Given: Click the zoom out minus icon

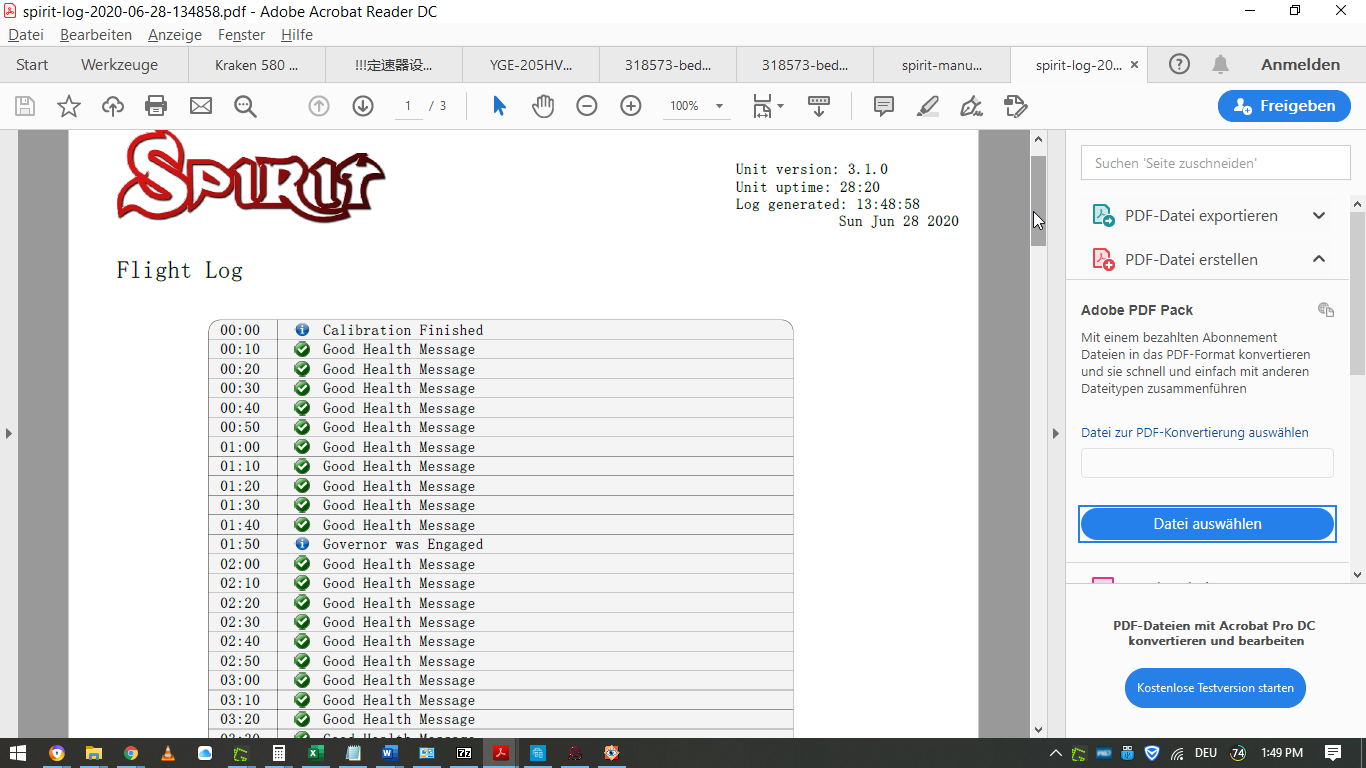Looking at the screenshot, I should (587, 106).
